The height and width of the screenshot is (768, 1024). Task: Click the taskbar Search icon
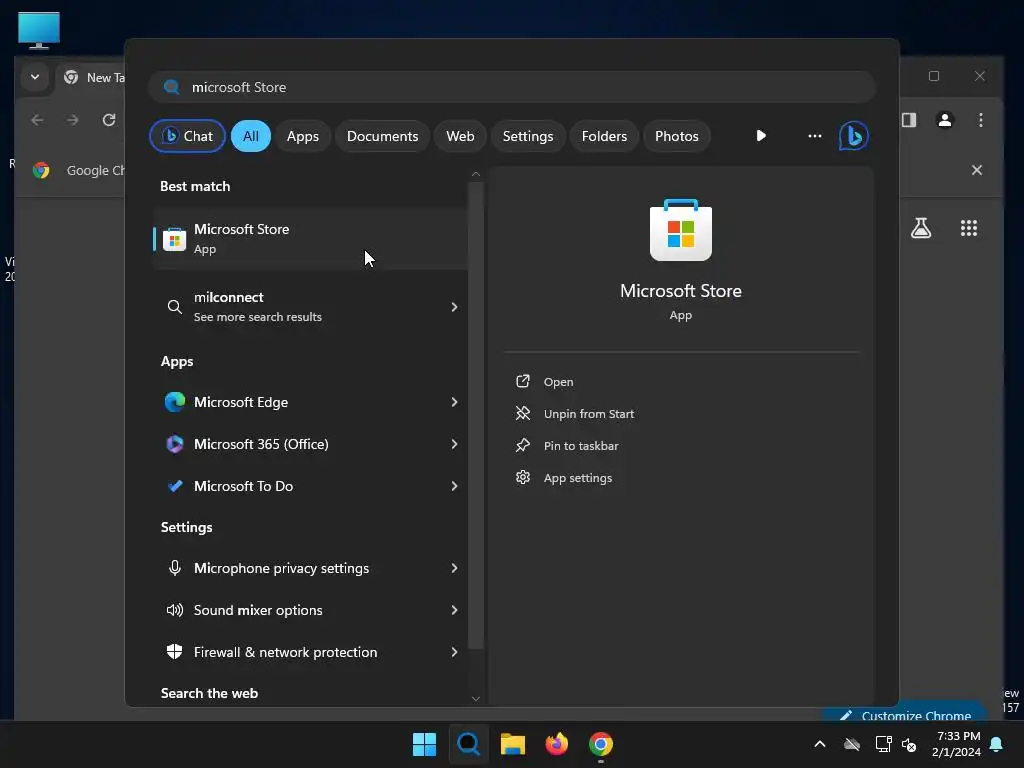pos(468,744)
